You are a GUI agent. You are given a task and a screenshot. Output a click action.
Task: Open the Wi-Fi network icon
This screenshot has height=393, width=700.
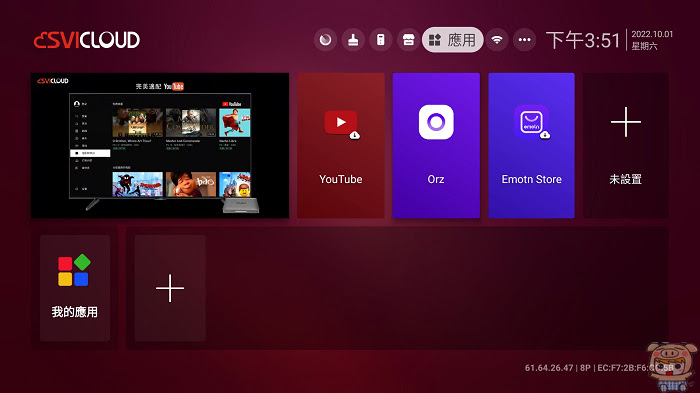pyautogui.click(x=497, y=40)
